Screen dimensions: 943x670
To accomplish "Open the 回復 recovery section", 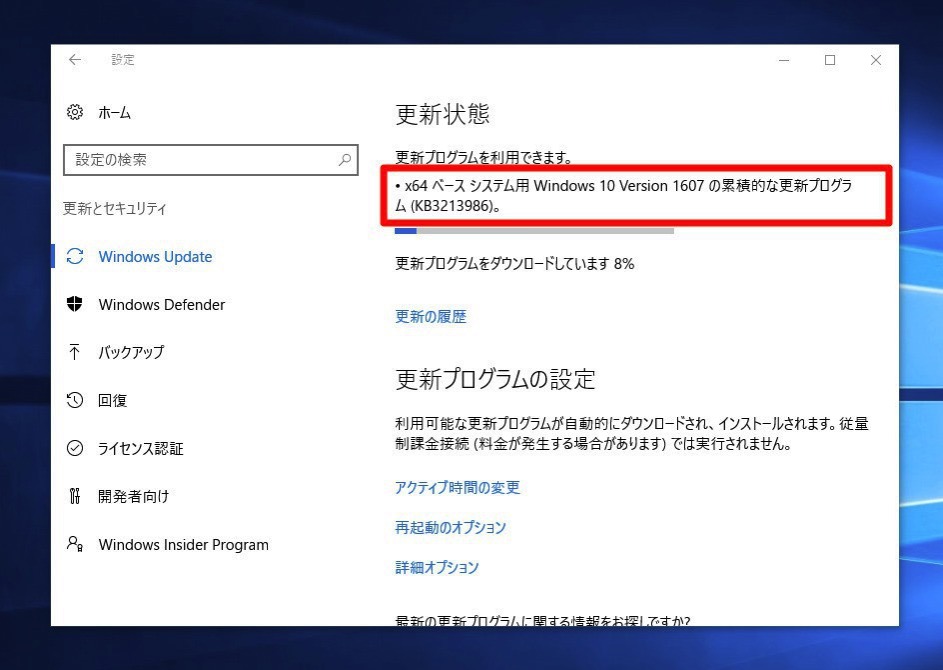I will [112, 400].
